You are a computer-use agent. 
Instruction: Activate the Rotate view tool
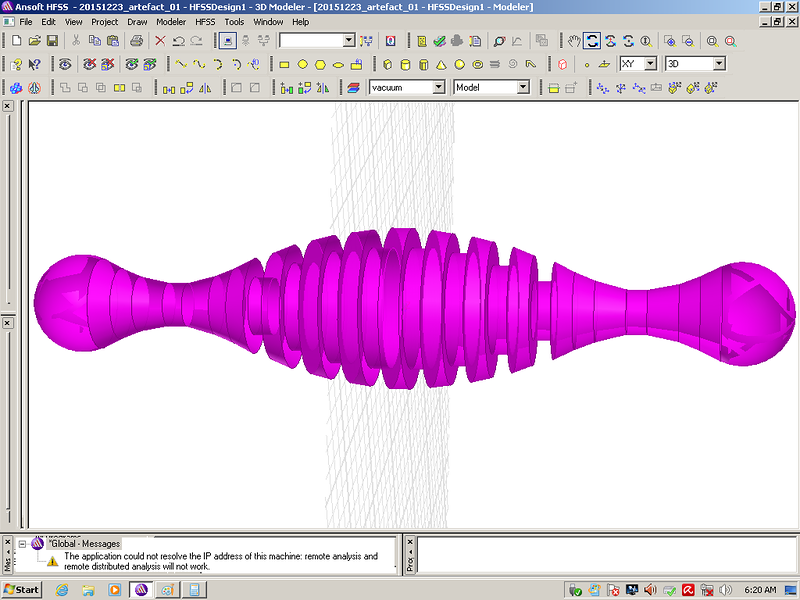coord(592,41)
